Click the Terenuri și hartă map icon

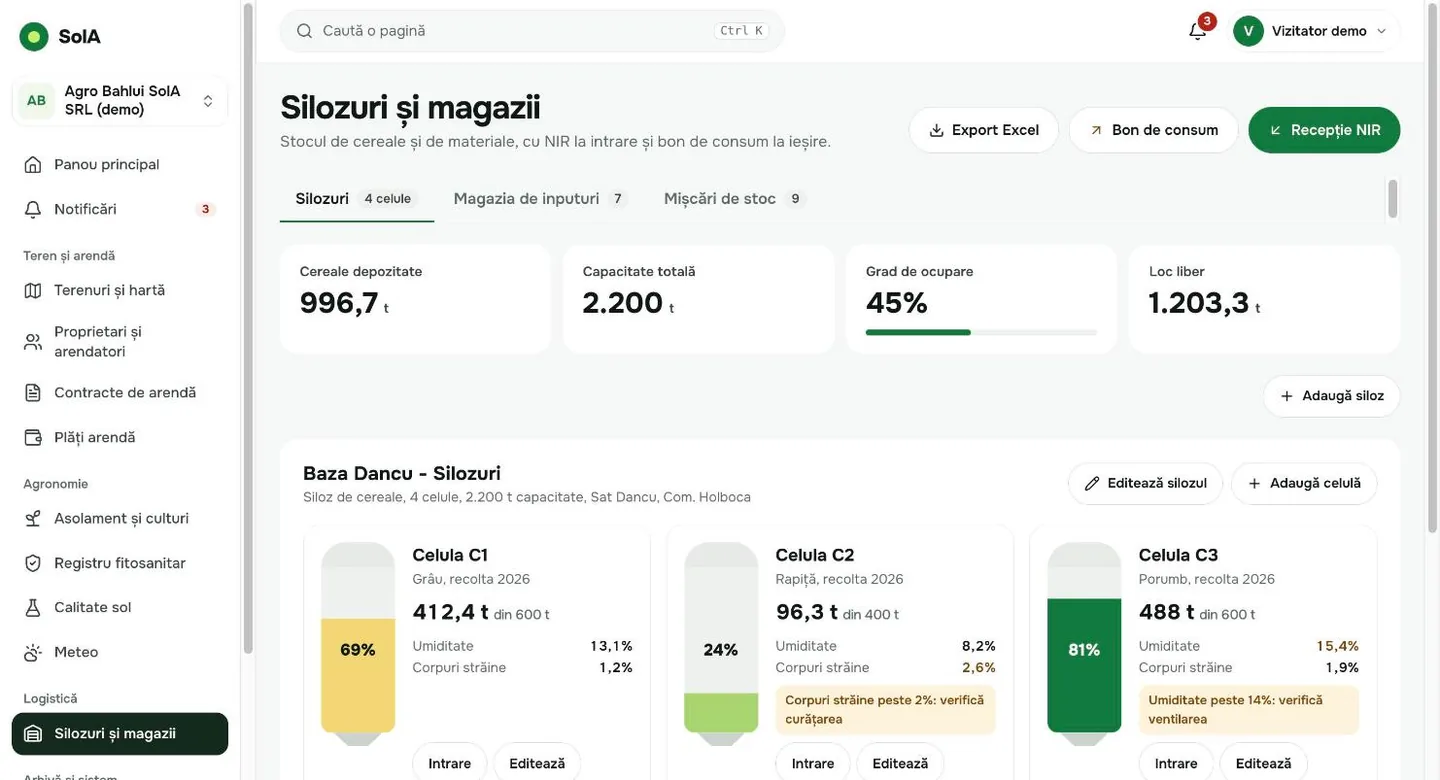click(33, 290)
